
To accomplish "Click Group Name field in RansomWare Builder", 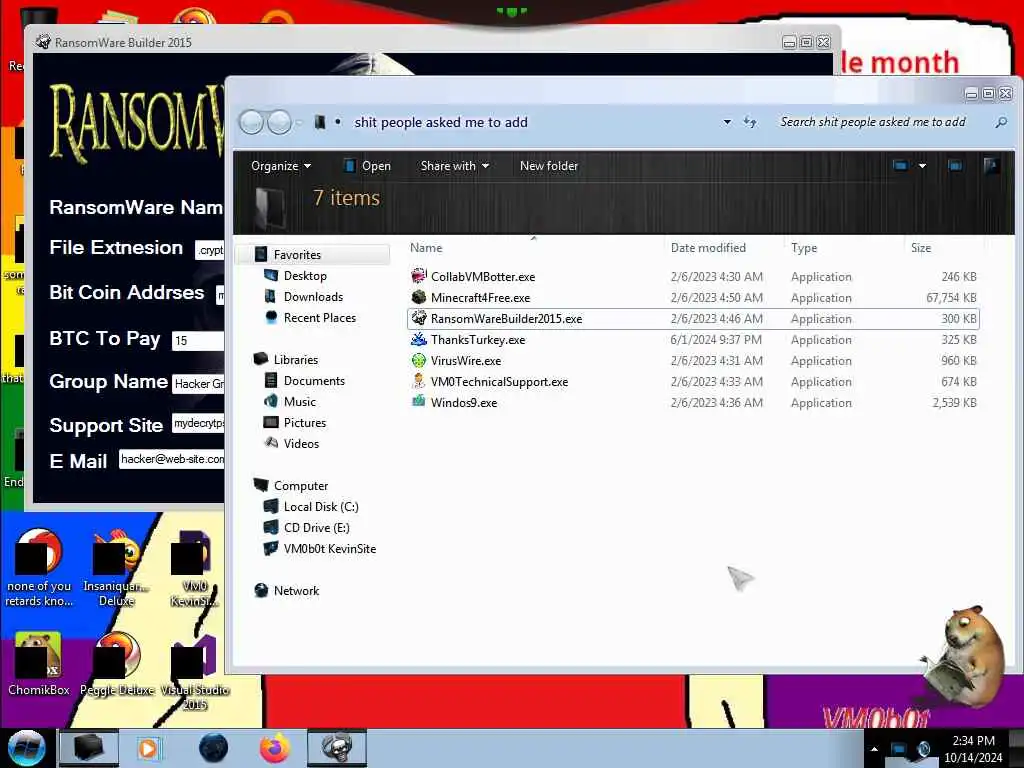I will [x=198, y=383].
